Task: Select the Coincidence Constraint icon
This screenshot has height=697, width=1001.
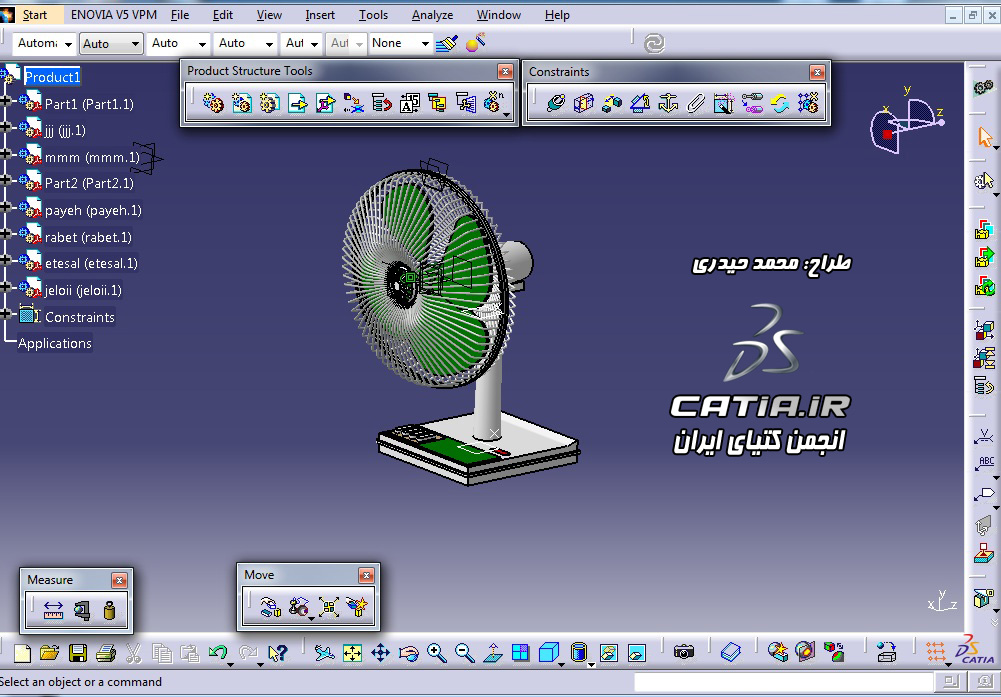Action: click(x=556, y=103)
